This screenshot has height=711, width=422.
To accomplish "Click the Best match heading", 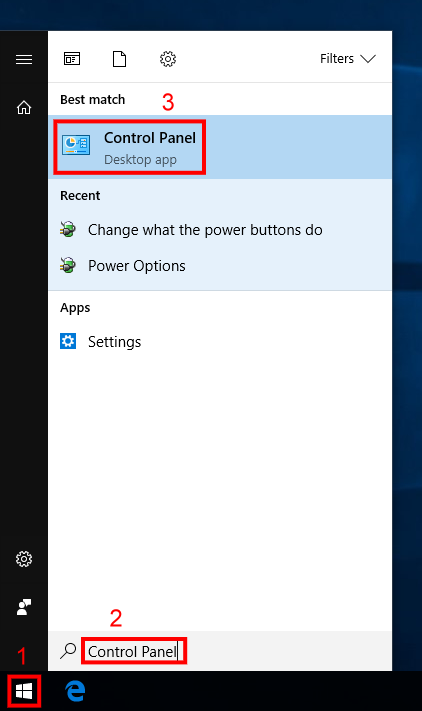I will click(92, 99).
